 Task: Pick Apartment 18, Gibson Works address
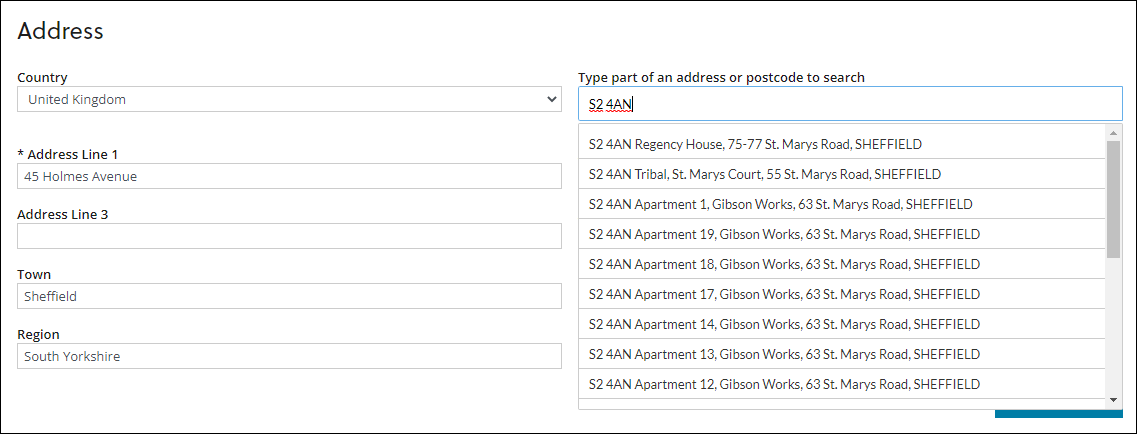[784, 264]
